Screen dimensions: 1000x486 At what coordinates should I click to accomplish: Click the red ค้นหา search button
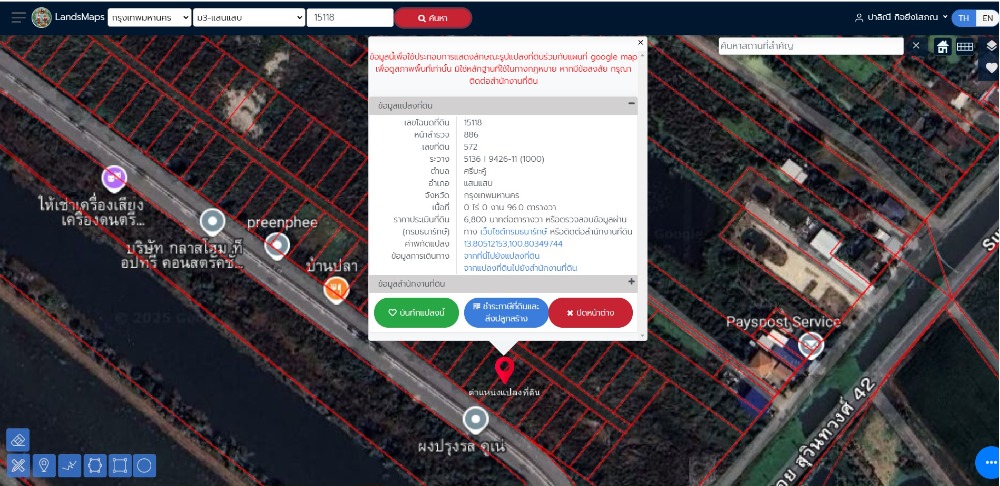tap(433, 18)
